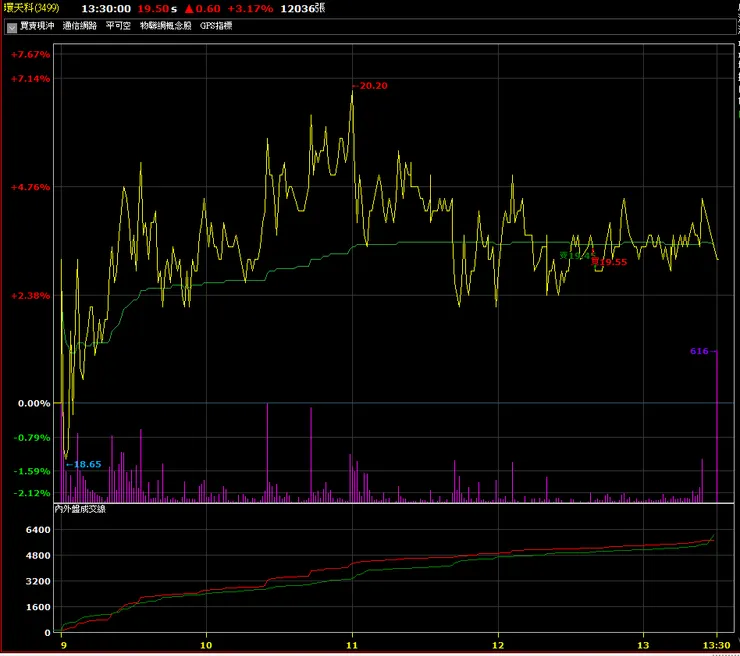This screenshot has height=656, width=740.
Task: Click the red 買19.55 price marker
Action: [609, 262]
